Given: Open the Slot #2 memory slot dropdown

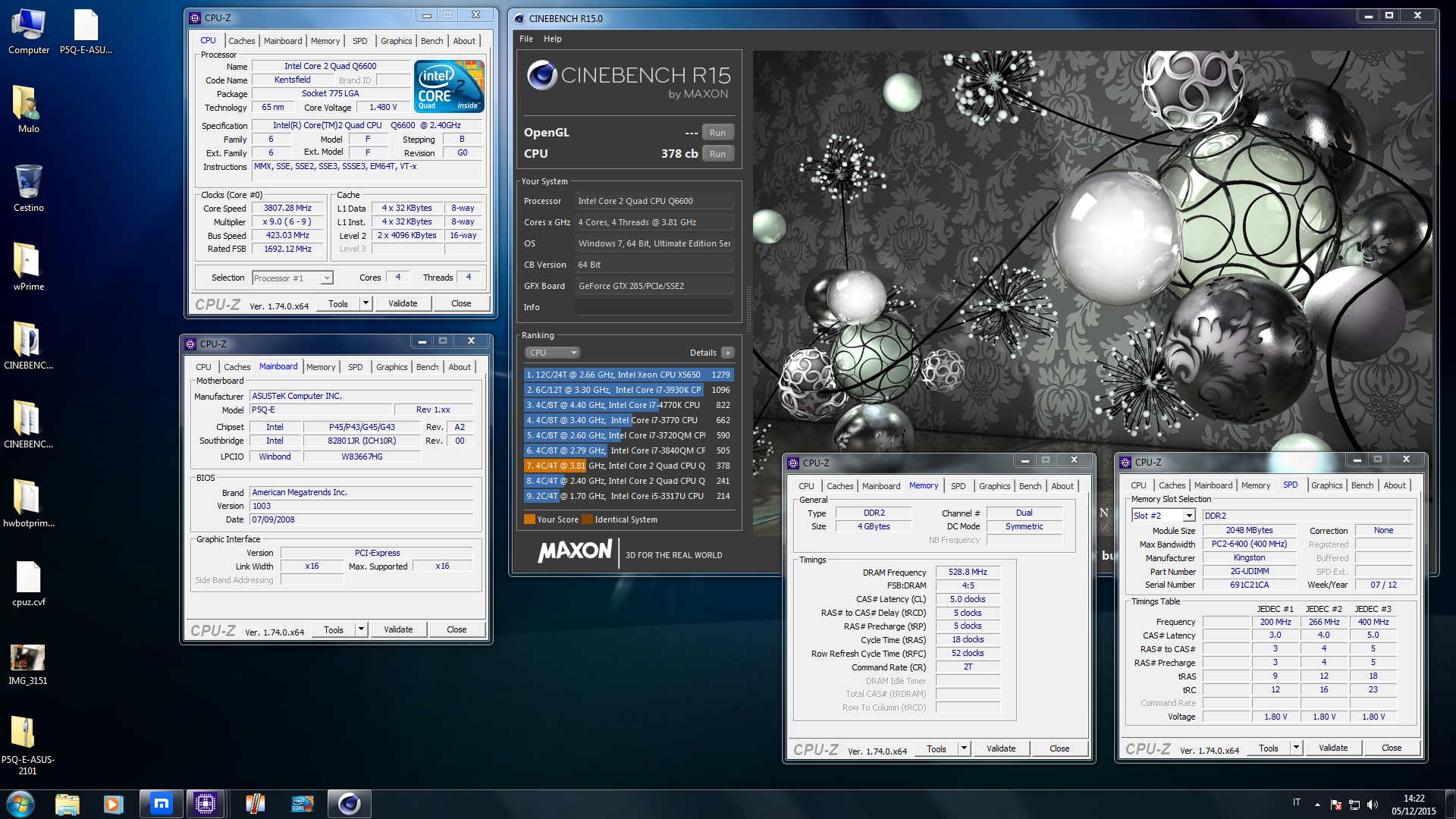Looking at the screenshot, I should (x=1163, y=516).
